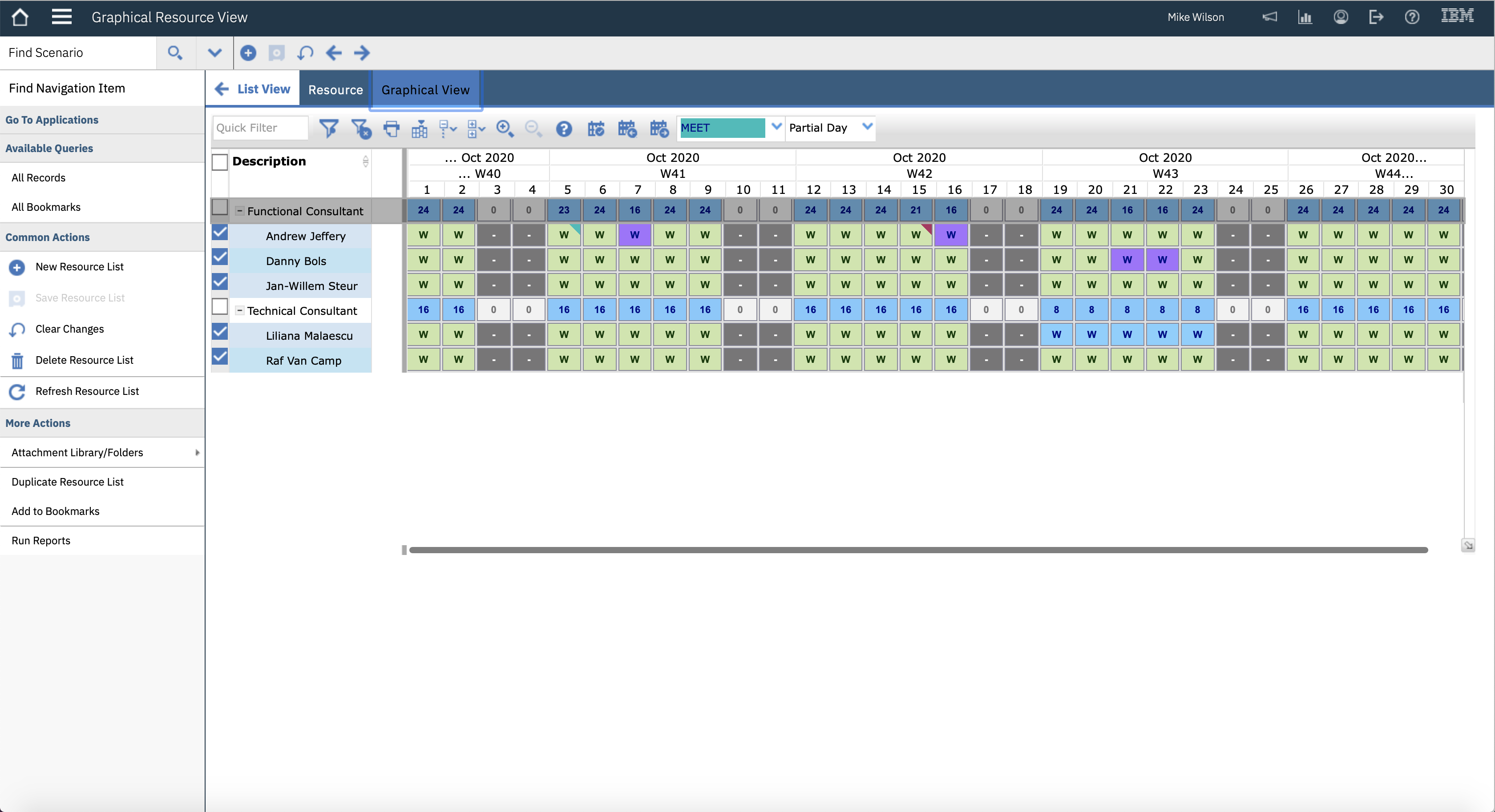The image size is (1495, 812).
Task: Click the Quick Filter input field
Action: pos(259,128)
